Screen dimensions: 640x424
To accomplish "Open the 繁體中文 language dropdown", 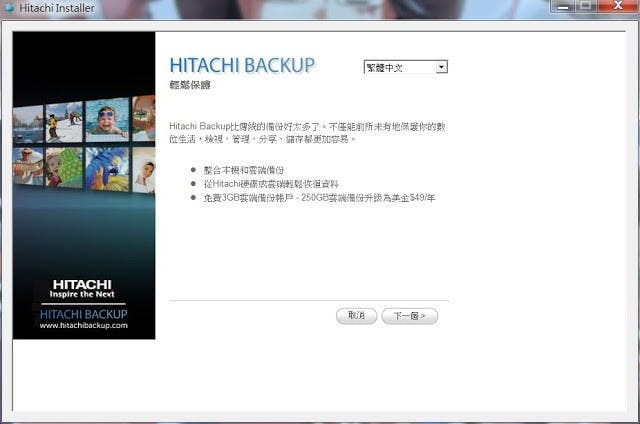I will pos(405,67).
